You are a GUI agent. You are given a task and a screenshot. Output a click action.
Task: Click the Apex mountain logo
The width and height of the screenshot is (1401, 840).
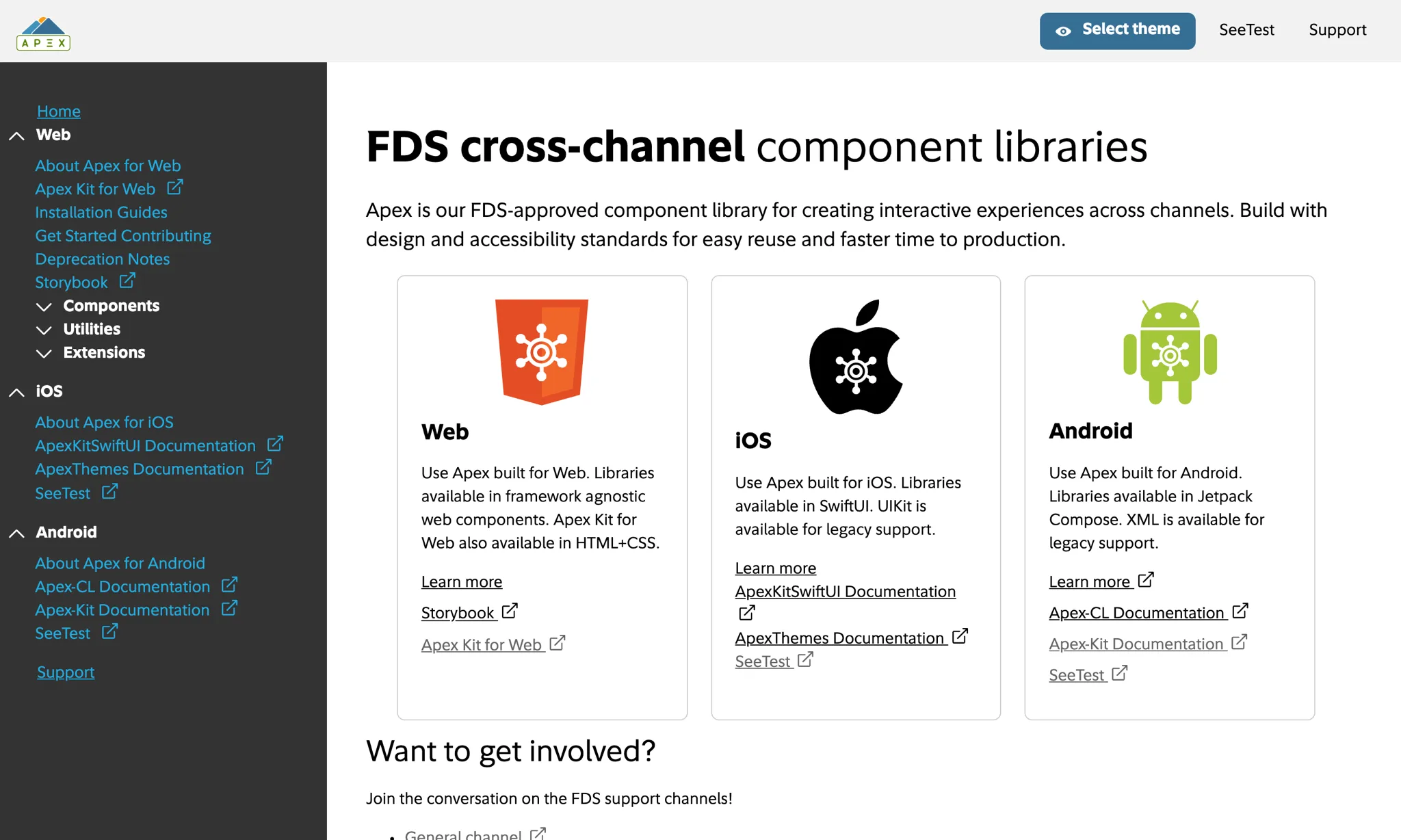point(43,33)
